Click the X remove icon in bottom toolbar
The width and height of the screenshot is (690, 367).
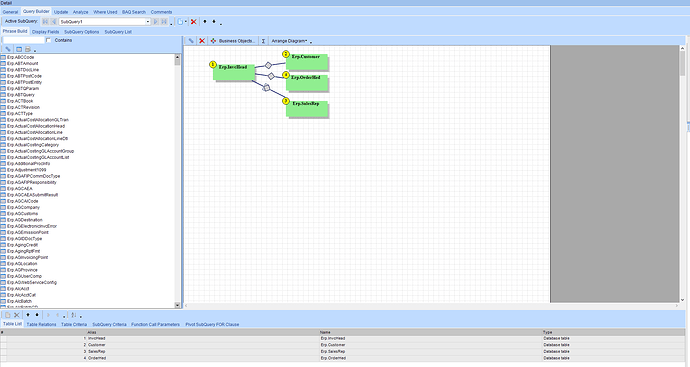click(x=17, y=315)
